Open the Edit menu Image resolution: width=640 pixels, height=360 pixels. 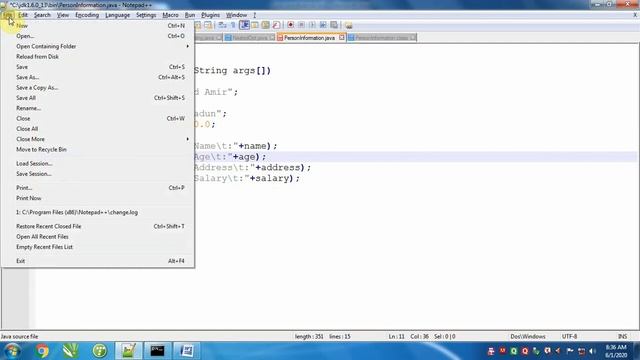click(x=22, y=15)
